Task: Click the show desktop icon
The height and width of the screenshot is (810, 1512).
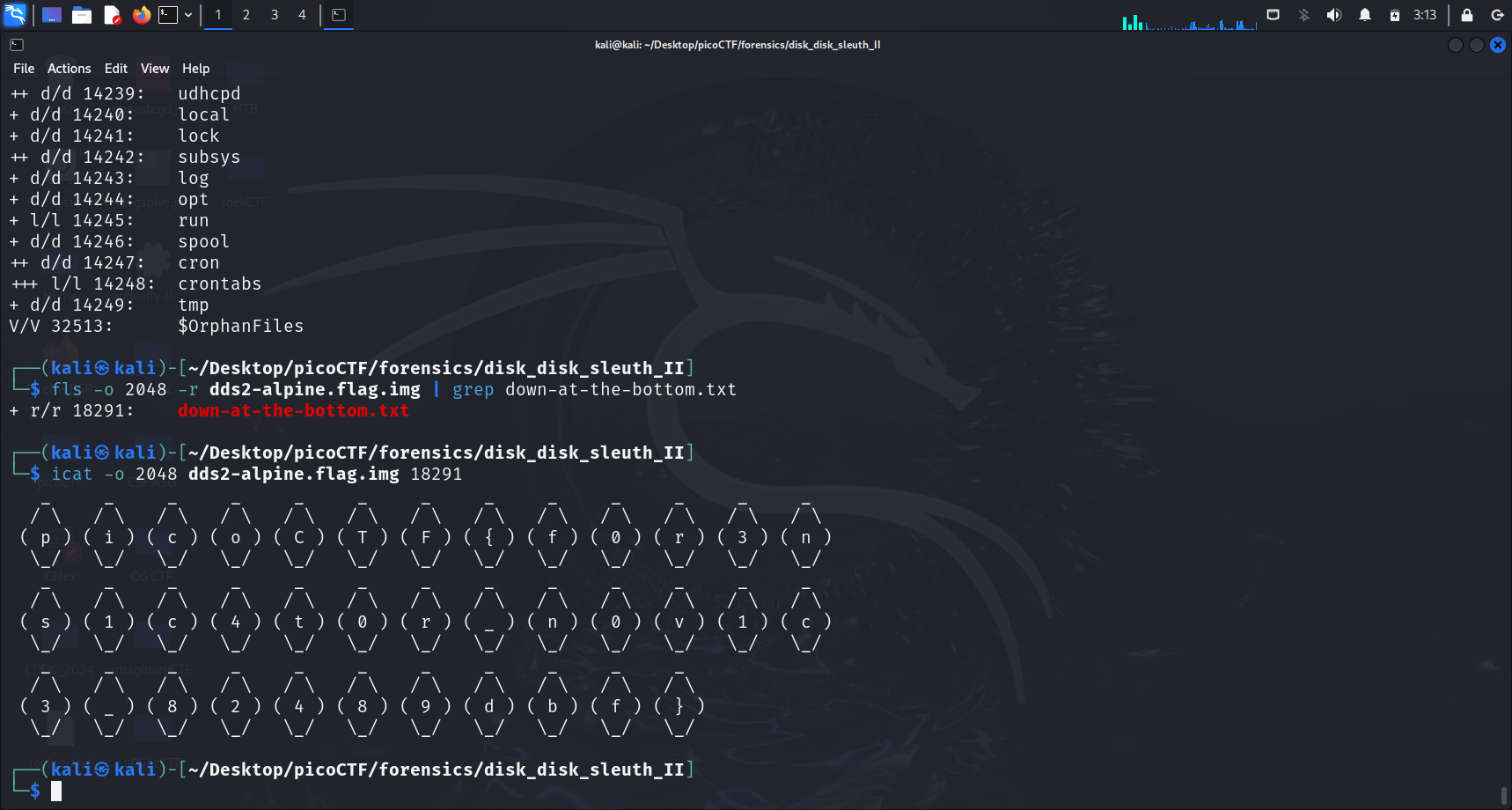Action: (x=52, y=15)
